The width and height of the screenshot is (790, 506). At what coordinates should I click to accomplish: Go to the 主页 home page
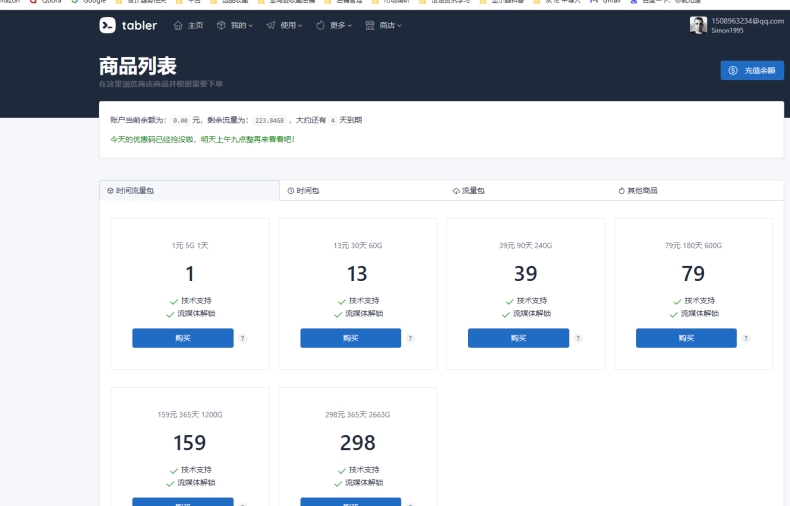pos(188,25)
